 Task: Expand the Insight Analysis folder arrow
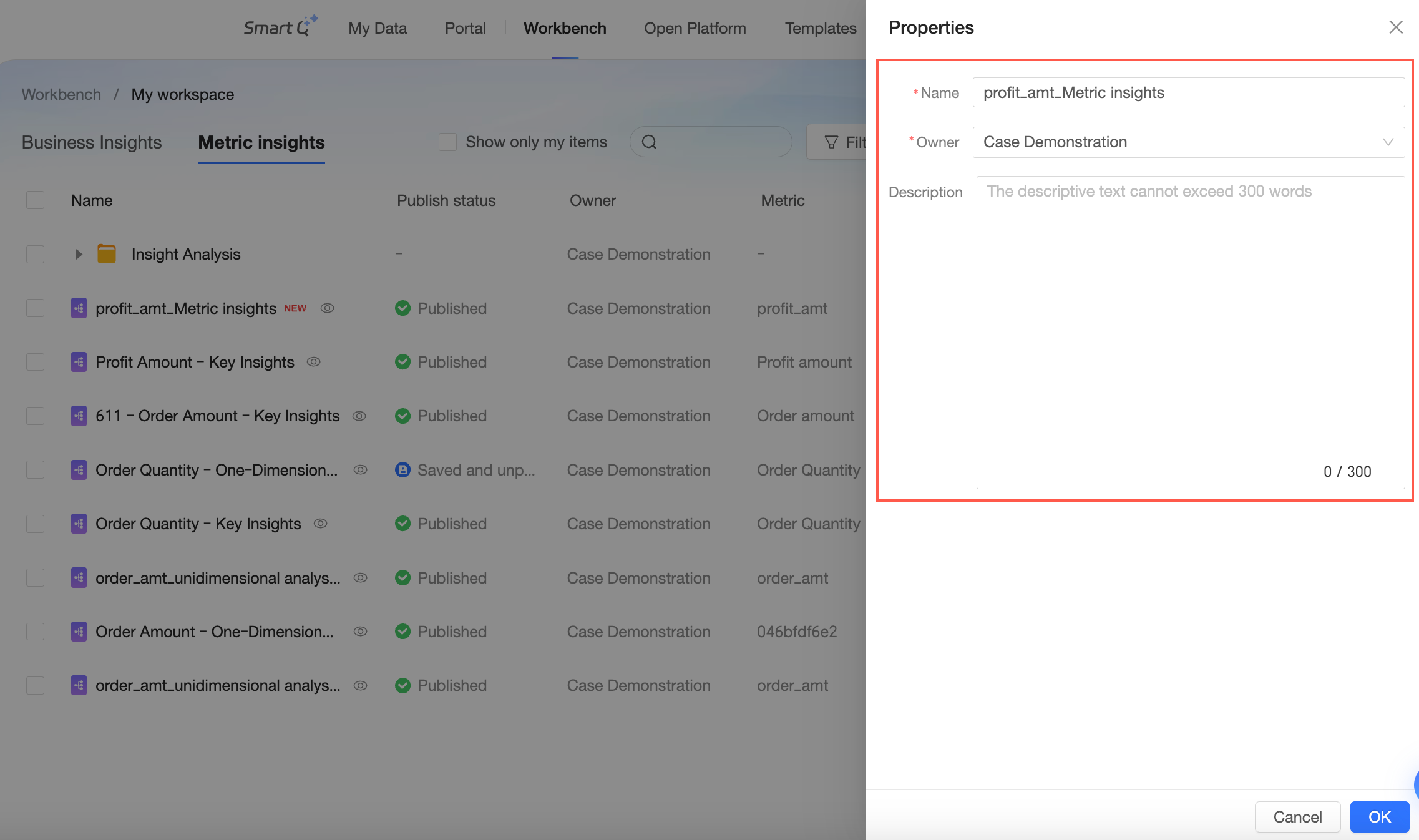tap(79, 254)
